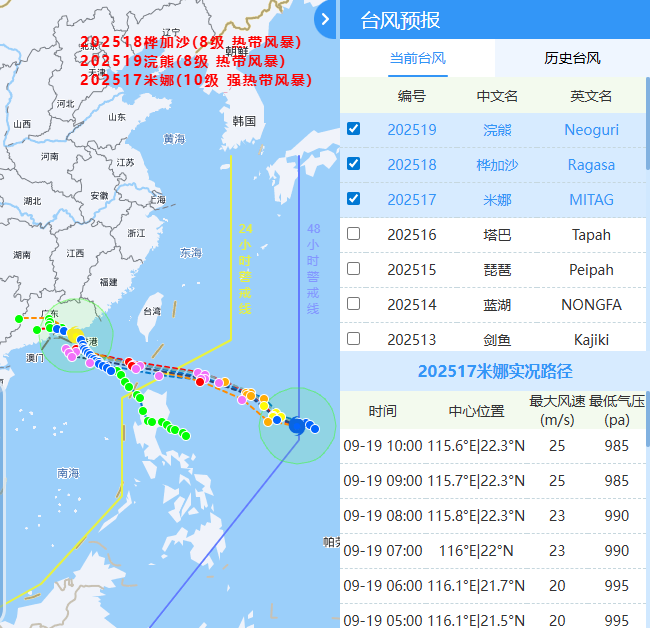Enable typhoon 202515 琵琶 checkbox

click(x=353, y=268)
